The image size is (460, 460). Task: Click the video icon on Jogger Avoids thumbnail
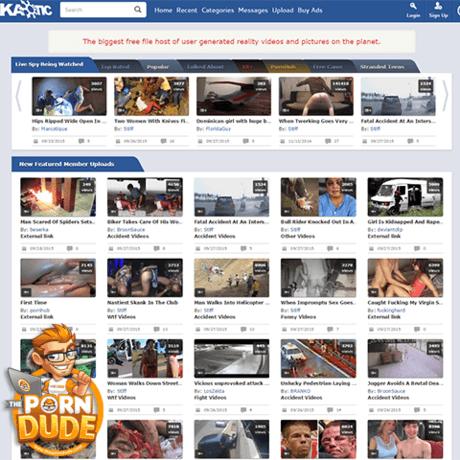(374, 373)
